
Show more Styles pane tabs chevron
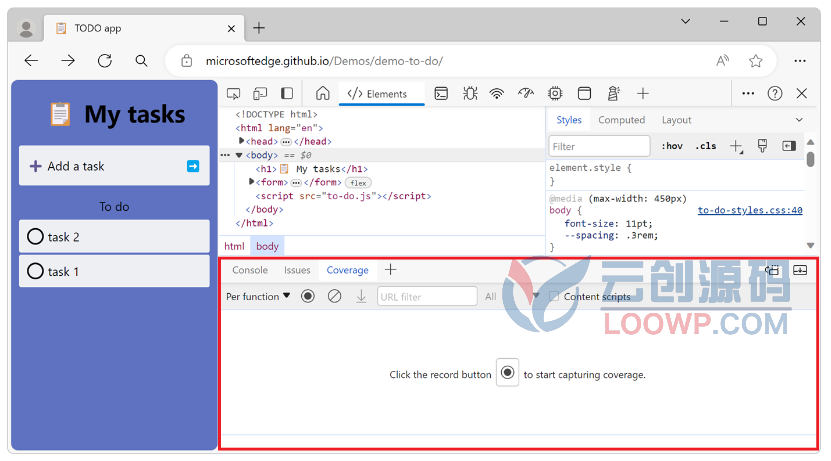(x=799, y=120)
